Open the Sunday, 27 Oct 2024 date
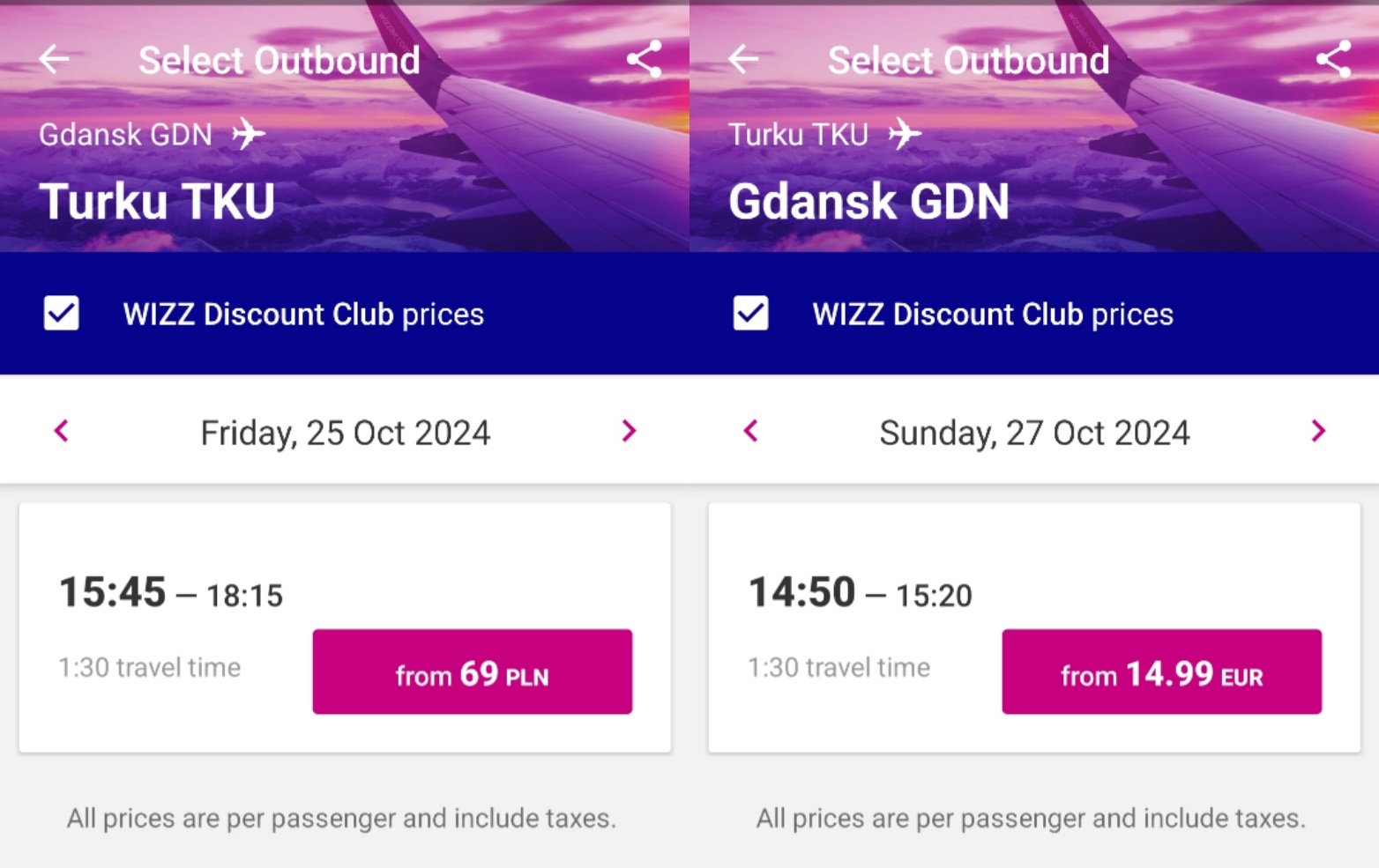 coord(1035,433)
